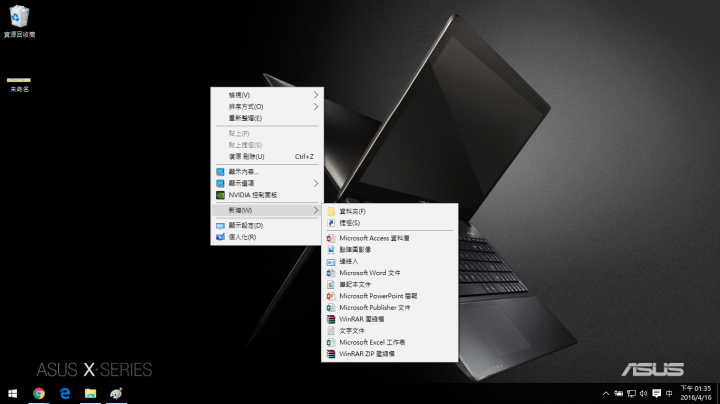
Task: Choose 重新整理(E) to refresh the desktop
Action: coord(267,118)
